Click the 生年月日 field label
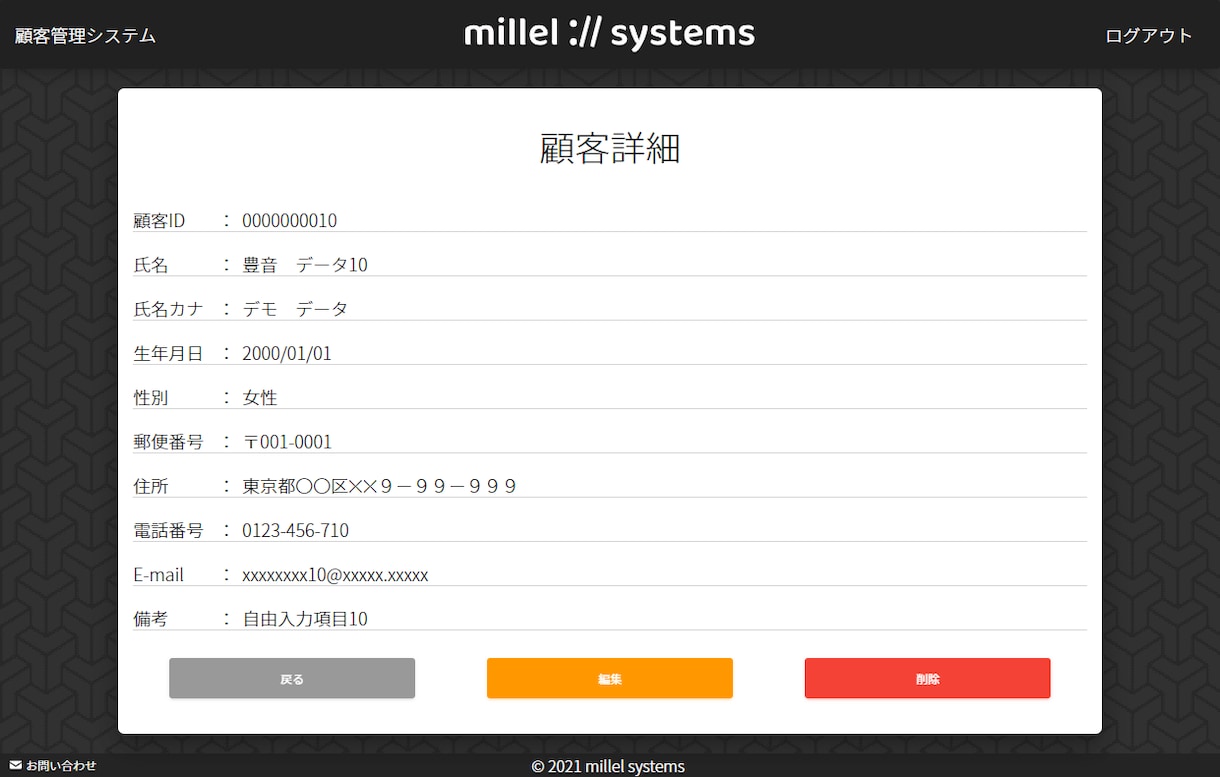 pos(168,353)
